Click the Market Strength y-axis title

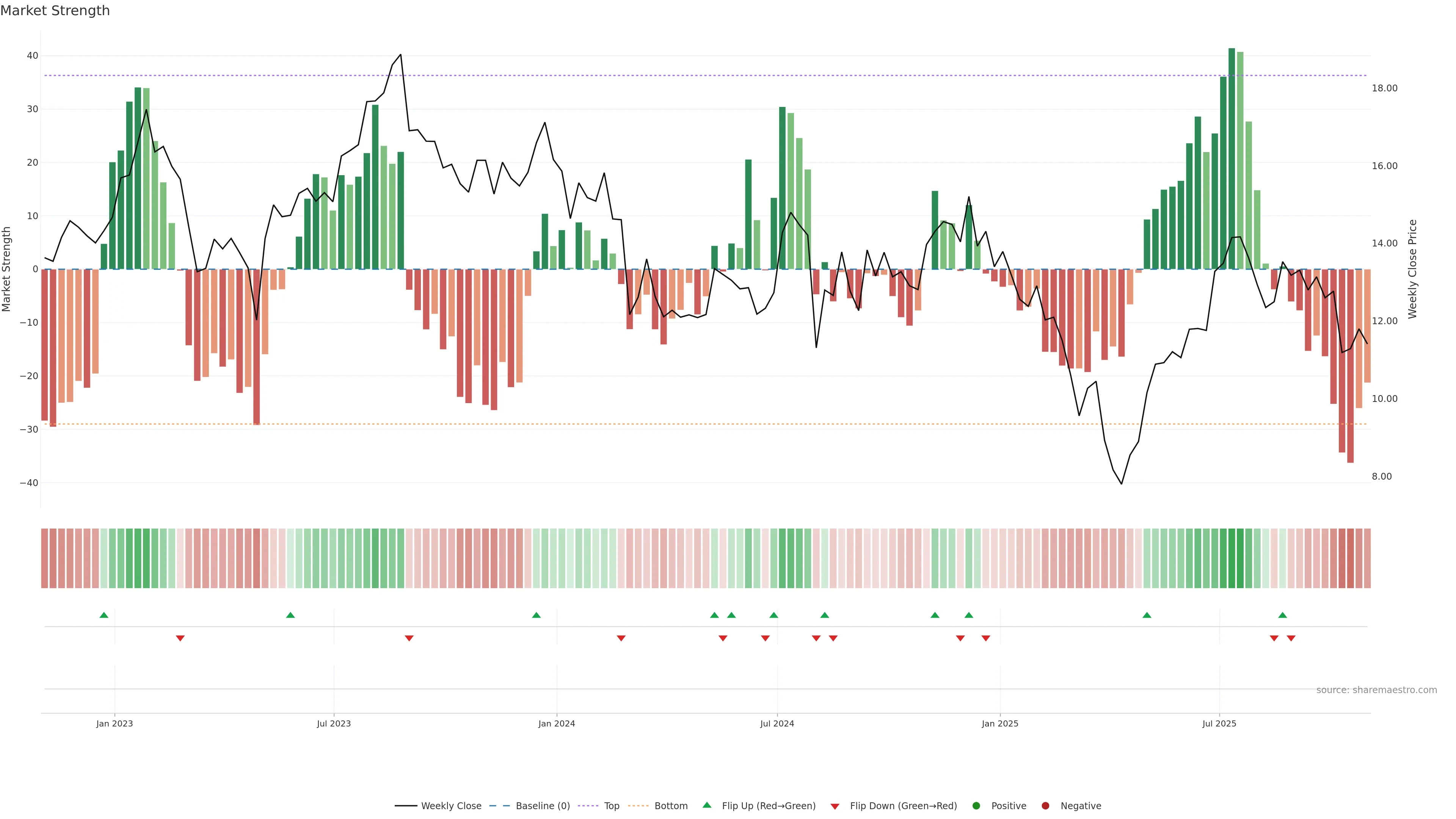click(7, 269)
